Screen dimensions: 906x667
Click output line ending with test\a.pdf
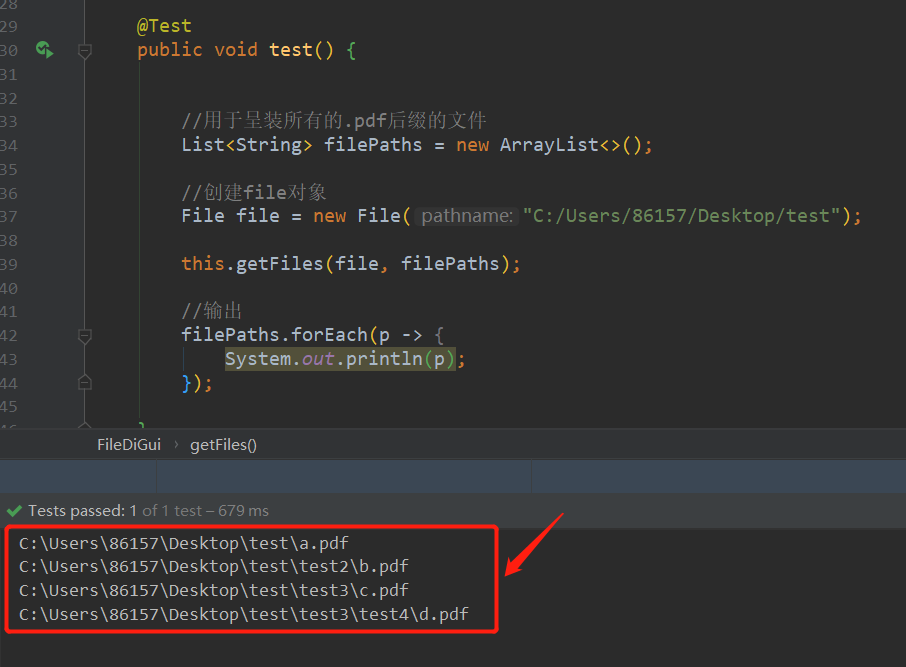[x=184, y=543]
